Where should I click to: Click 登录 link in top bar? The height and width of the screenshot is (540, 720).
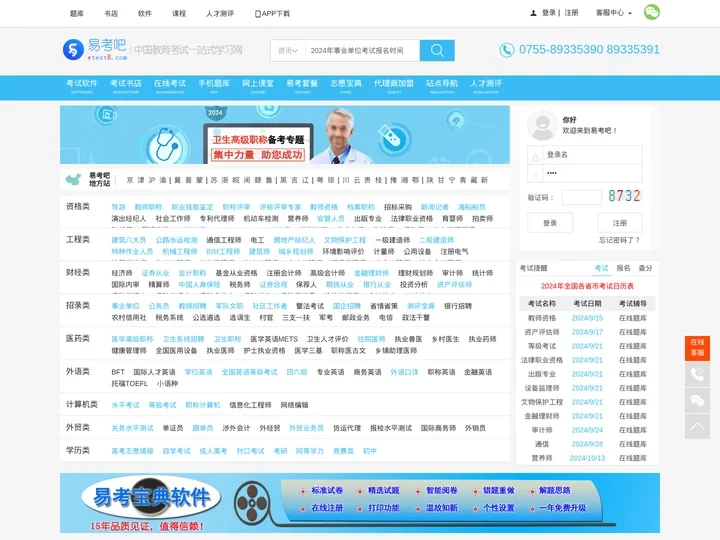tap(549, 13)
